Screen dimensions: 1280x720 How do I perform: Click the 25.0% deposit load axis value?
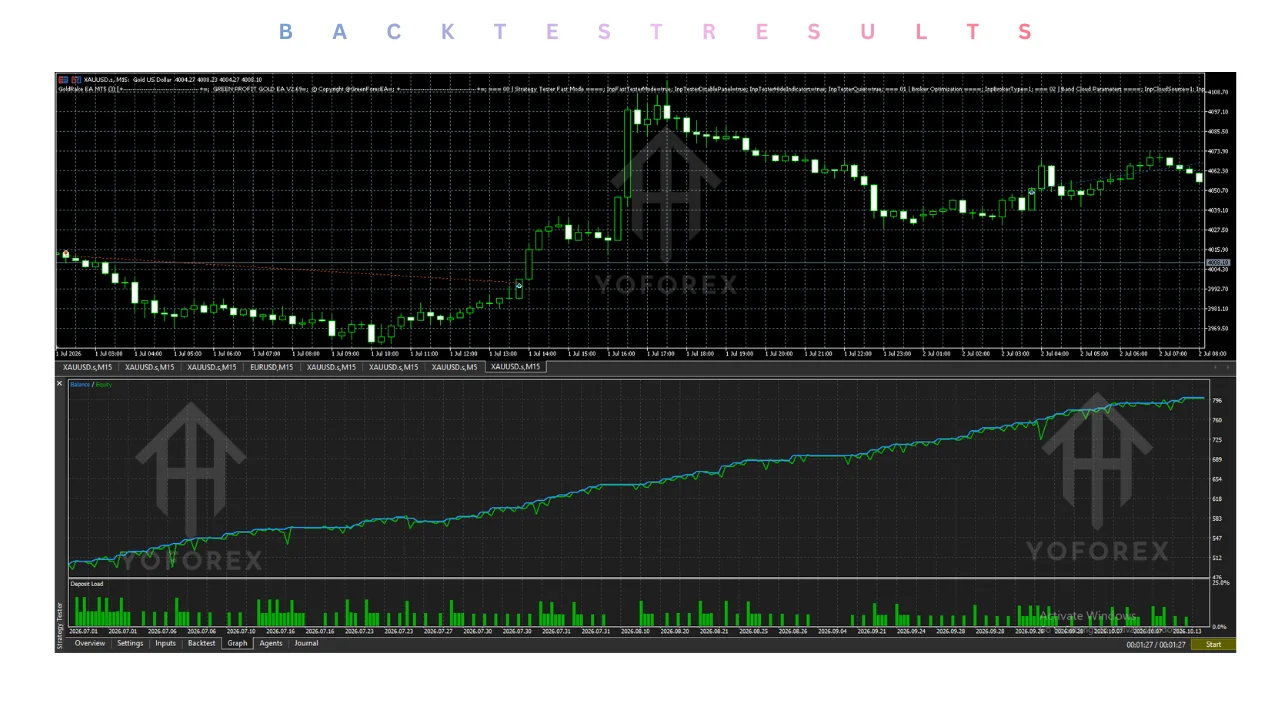pyautogui.click(x=1220, y=582)
